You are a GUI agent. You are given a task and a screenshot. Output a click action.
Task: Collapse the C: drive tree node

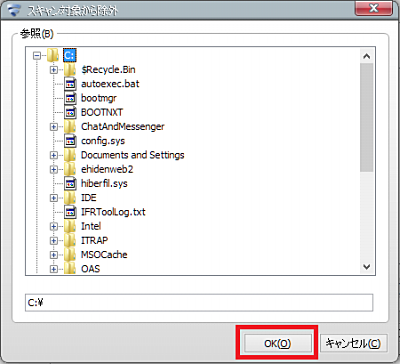coord(37,55)
